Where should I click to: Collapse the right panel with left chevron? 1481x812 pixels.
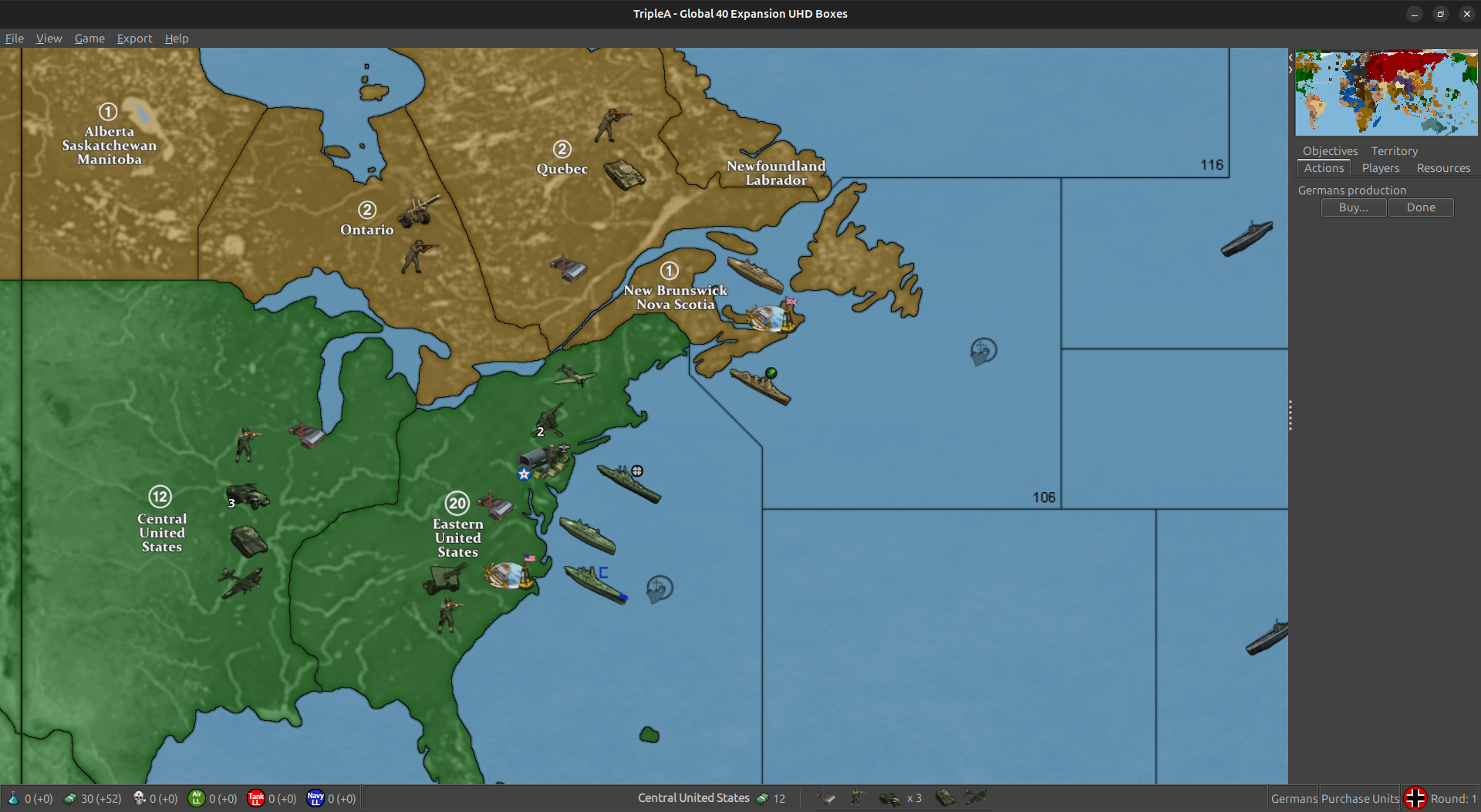click(x=1289, y=56)
